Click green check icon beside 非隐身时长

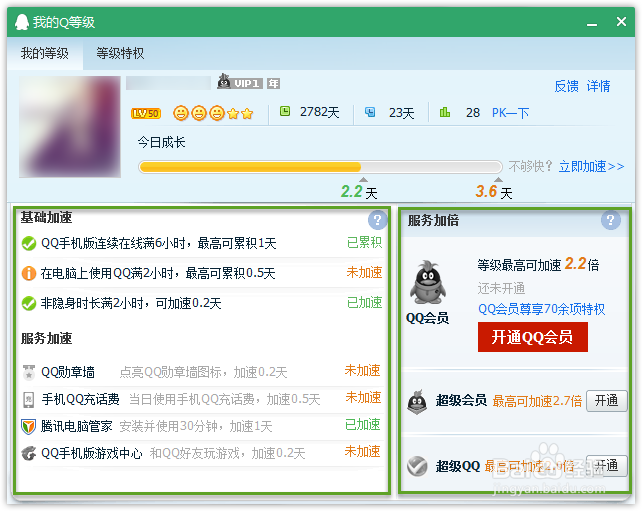click(29, 303)
